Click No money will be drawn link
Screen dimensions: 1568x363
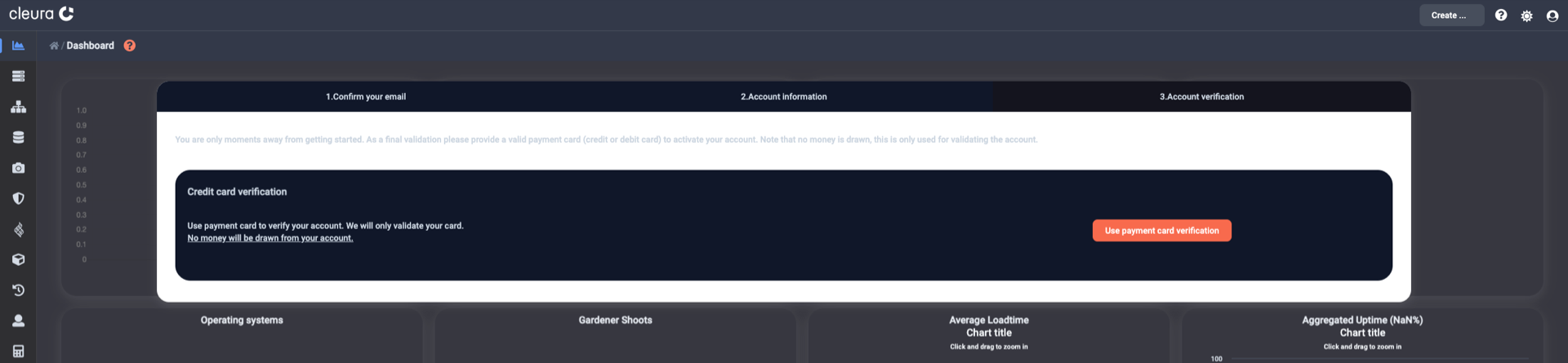(270, 238)
